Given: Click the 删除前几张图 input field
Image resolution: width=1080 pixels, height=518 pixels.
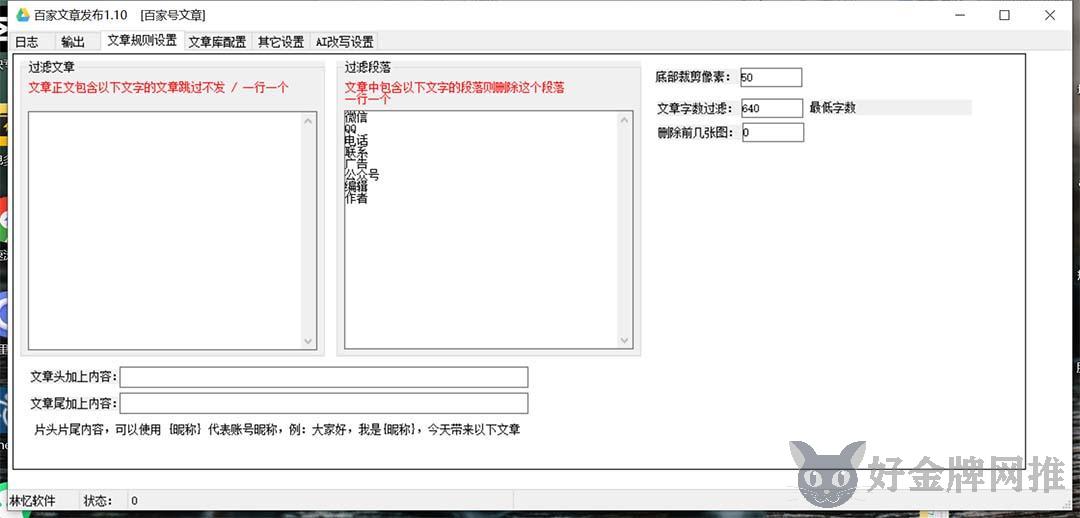Looking at the screenshot, I should 772,132.
